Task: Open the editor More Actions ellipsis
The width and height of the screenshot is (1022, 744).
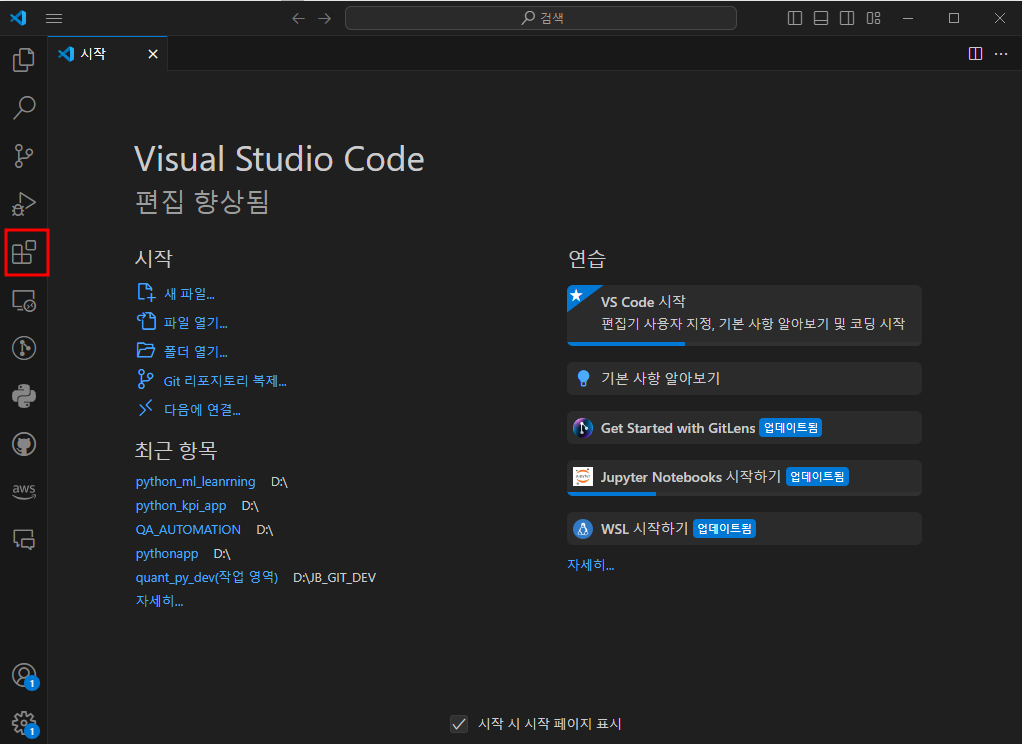Action: [x=1001, y=53]
